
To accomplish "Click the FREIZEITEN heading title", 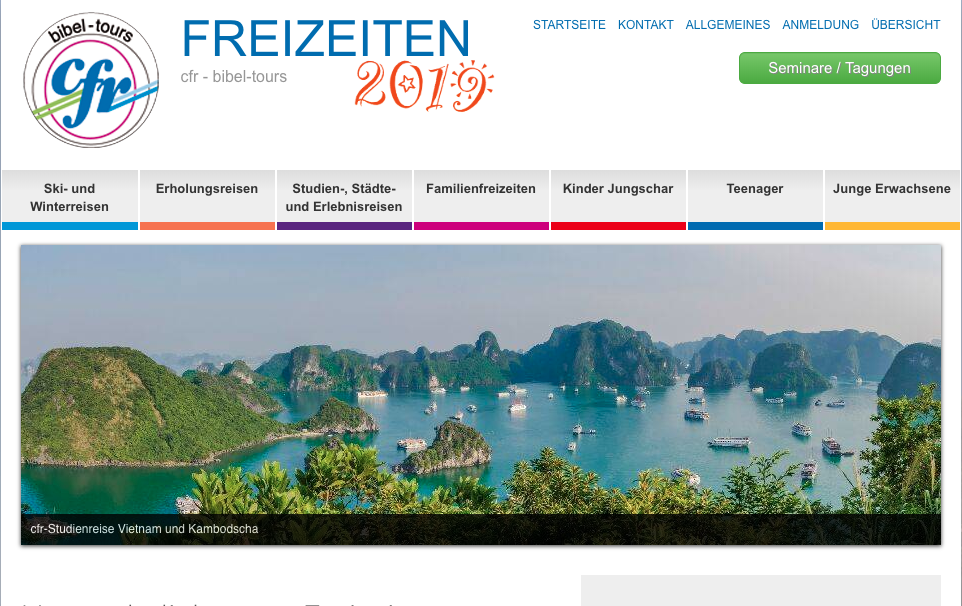I will (x=326, y=39).
